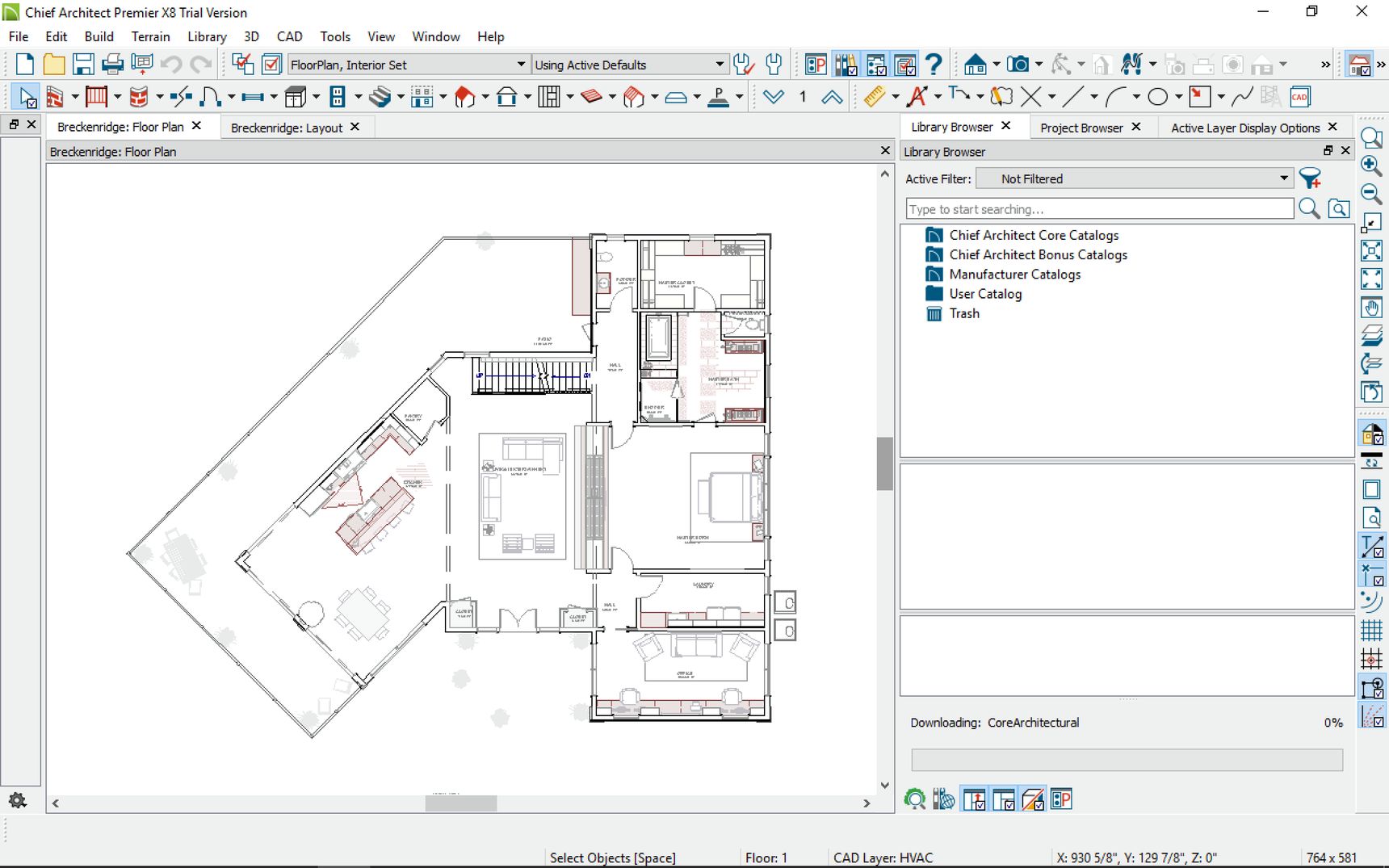
Task: Toggle Active Layer Display Options button
Action: (906, 65)
